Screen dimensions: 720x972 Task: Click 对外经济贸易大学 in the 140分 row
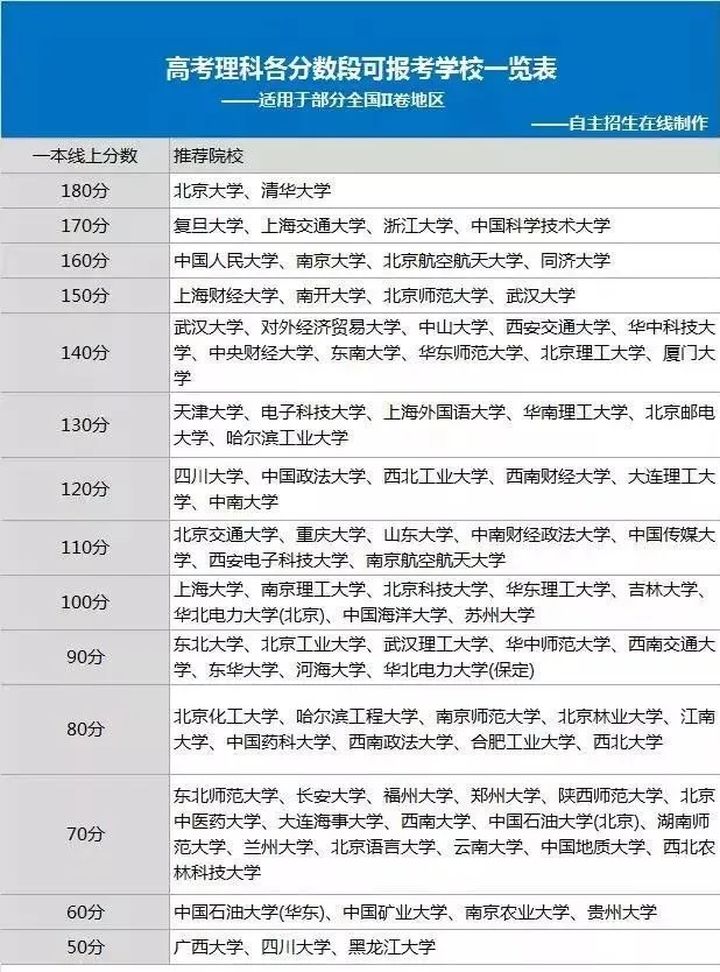tap(331, 327)
